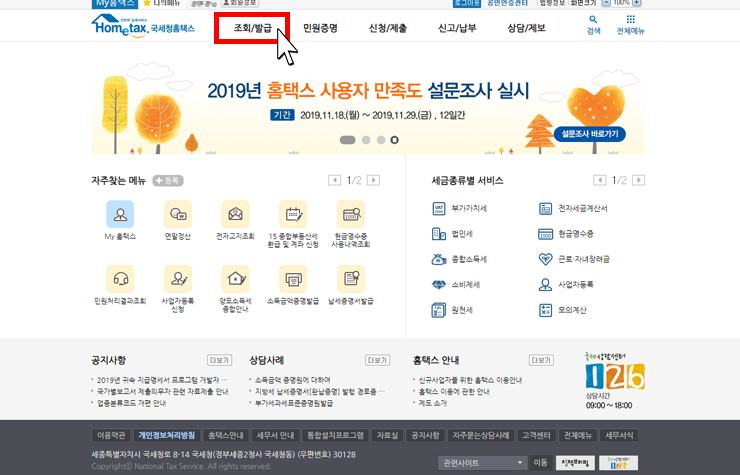Click 더보기 for 공지사항
Screen dimensions: 740x475
point(219,360)
